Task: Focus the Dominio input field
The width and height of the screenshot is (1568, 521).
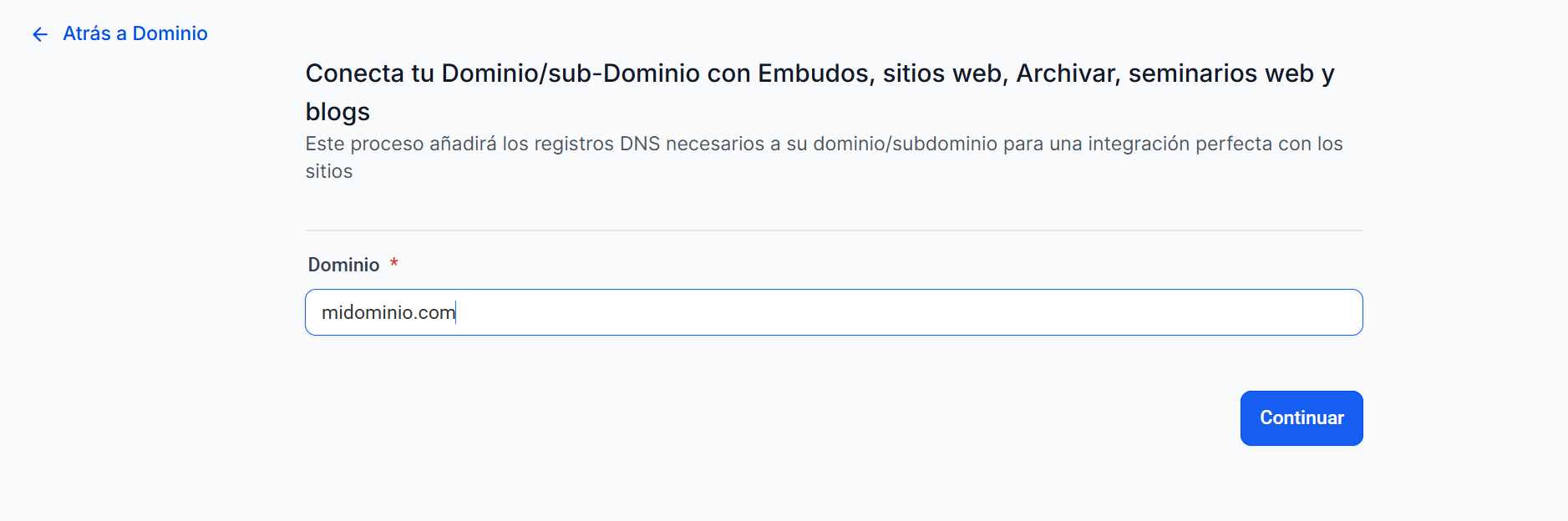Action: click(x=835, y=312)
